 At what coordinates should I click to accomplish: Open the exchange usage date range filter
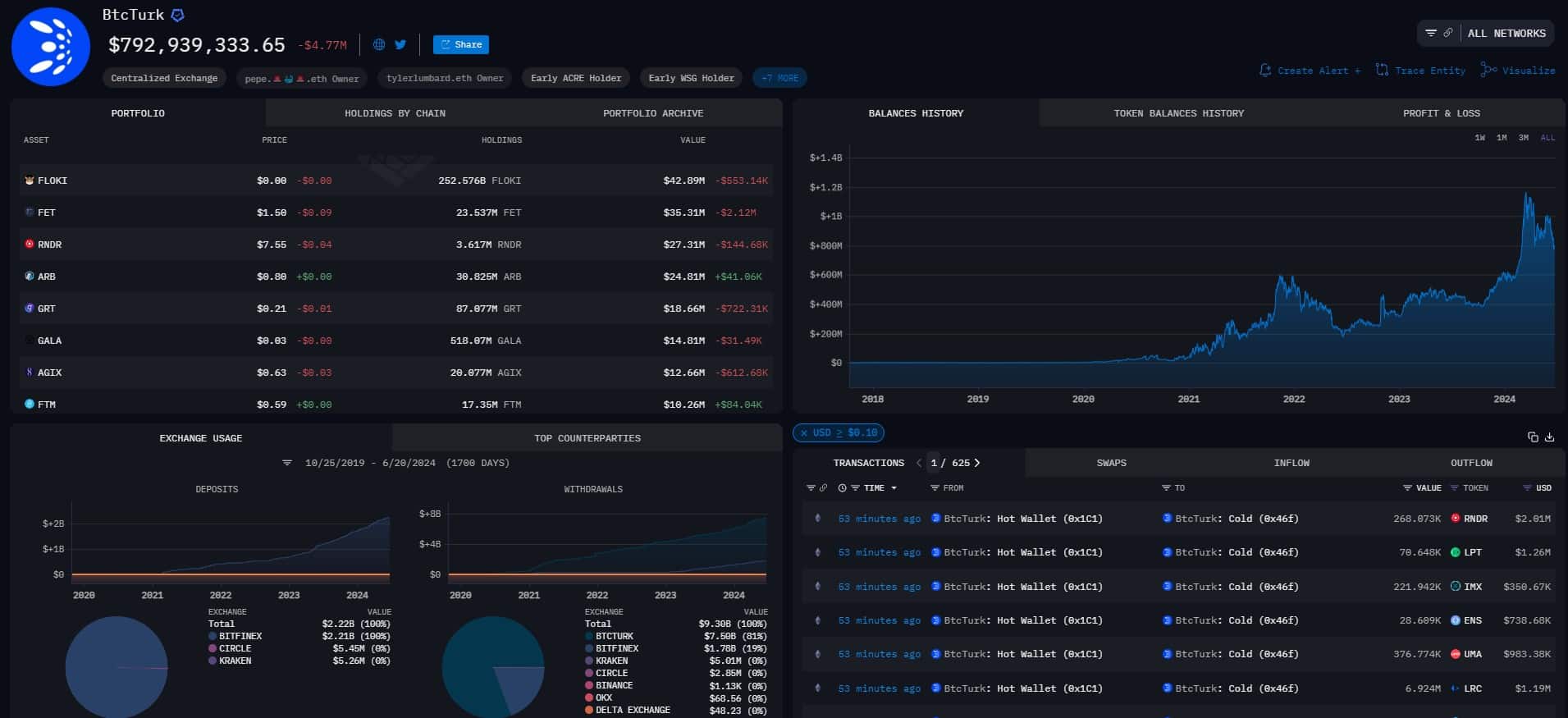[x=287, y=463]
